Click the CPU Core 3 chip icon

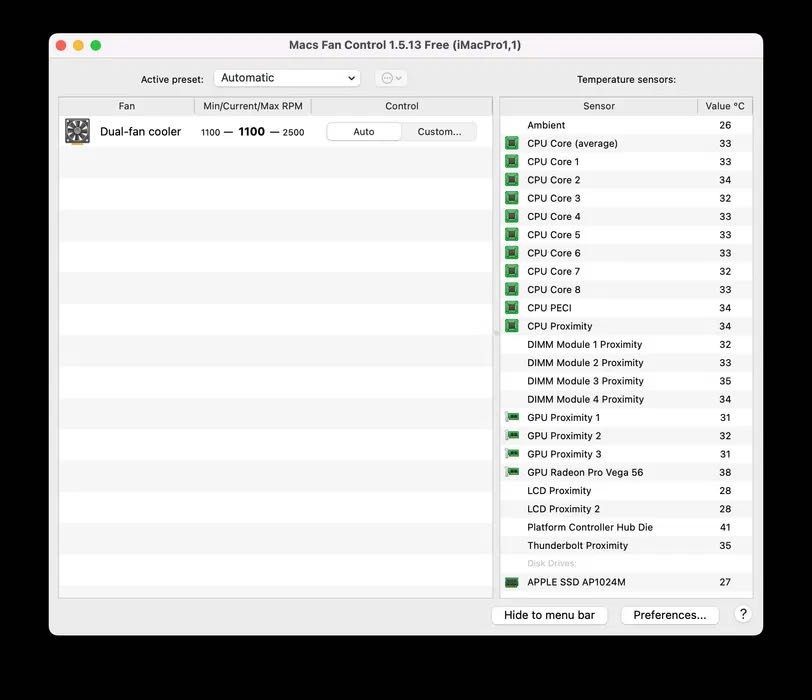click(x=512, y=198)
